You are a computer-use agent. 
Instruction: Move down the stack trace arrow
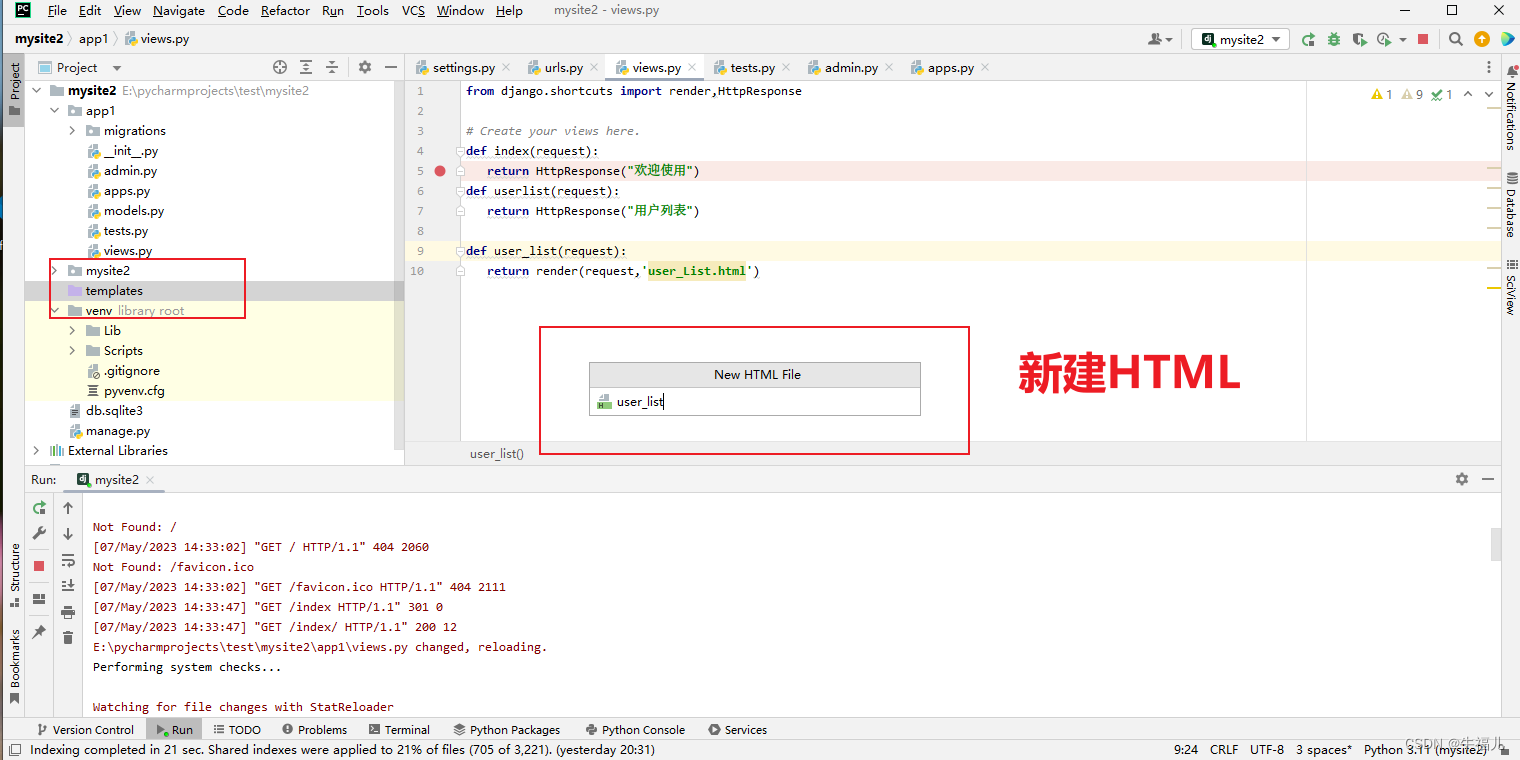coord(68,534)
